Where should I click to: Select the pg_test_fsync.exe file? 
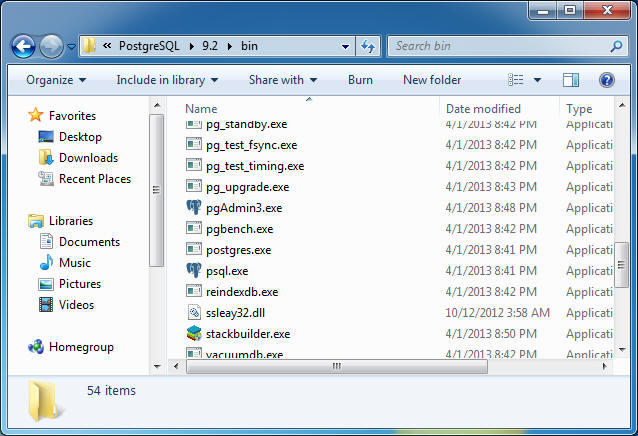[x=251, y=145]
